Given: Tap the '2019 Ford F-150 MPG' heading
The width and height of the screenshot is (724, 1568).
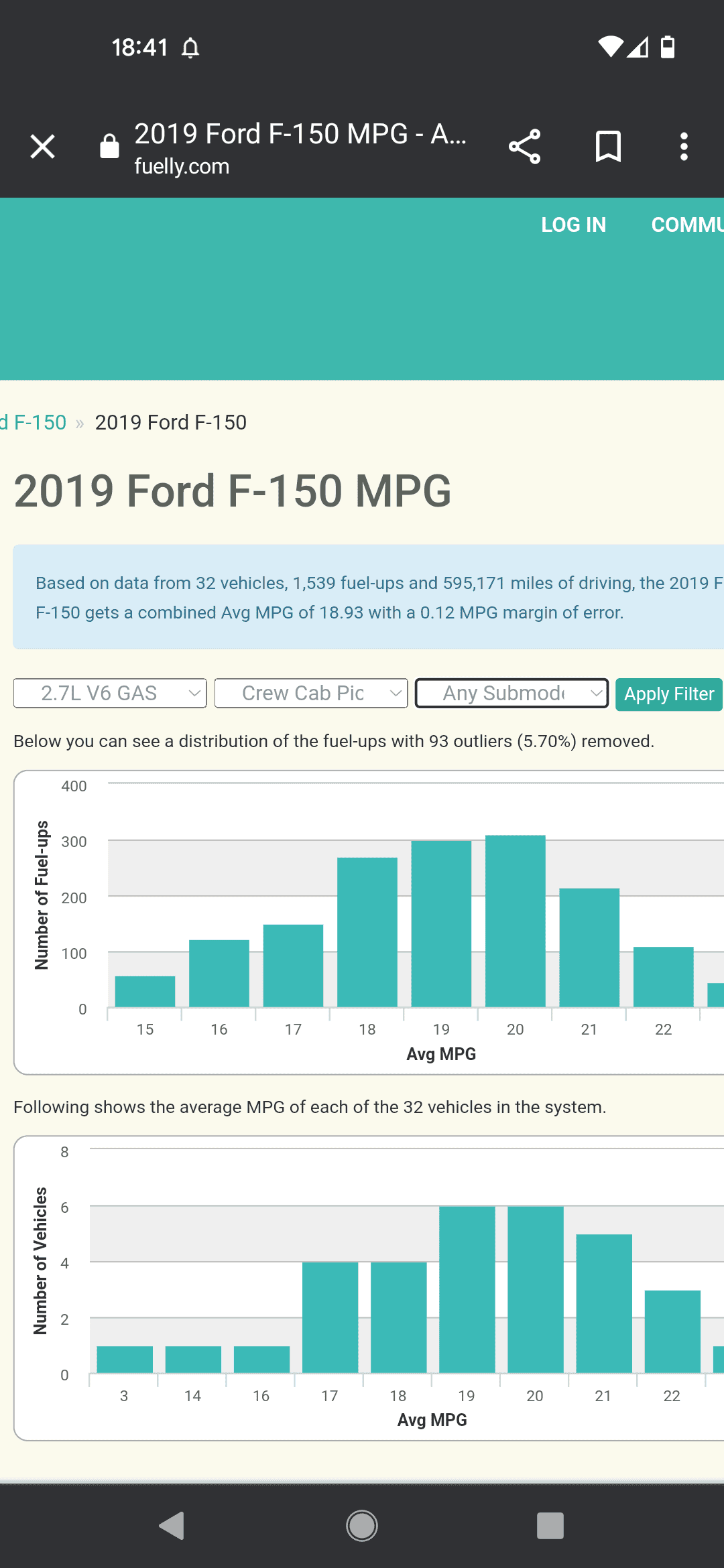Looking at the screenshot, I should pos(233,491).
